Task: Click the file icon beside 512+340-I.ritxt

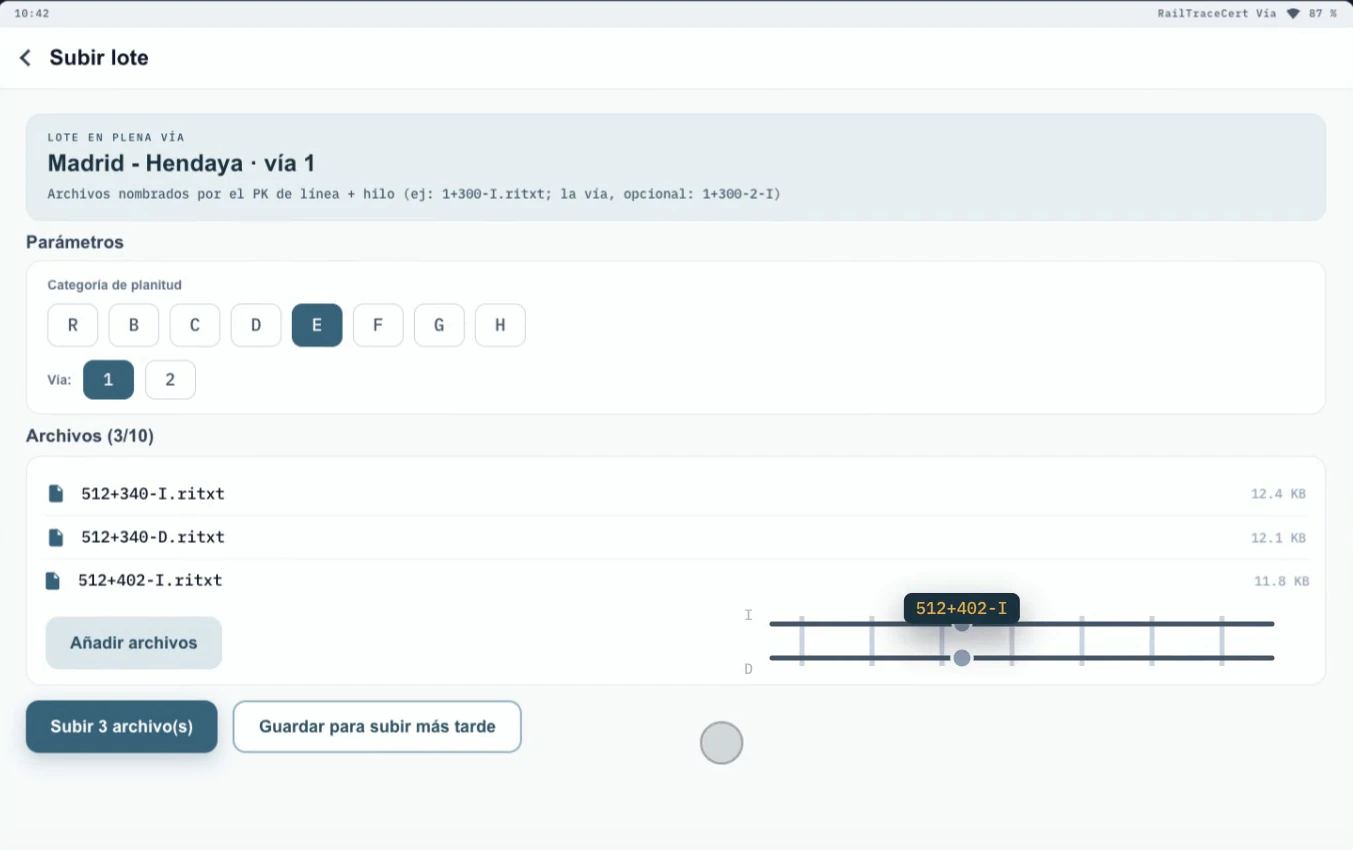Action: [56, 493]
